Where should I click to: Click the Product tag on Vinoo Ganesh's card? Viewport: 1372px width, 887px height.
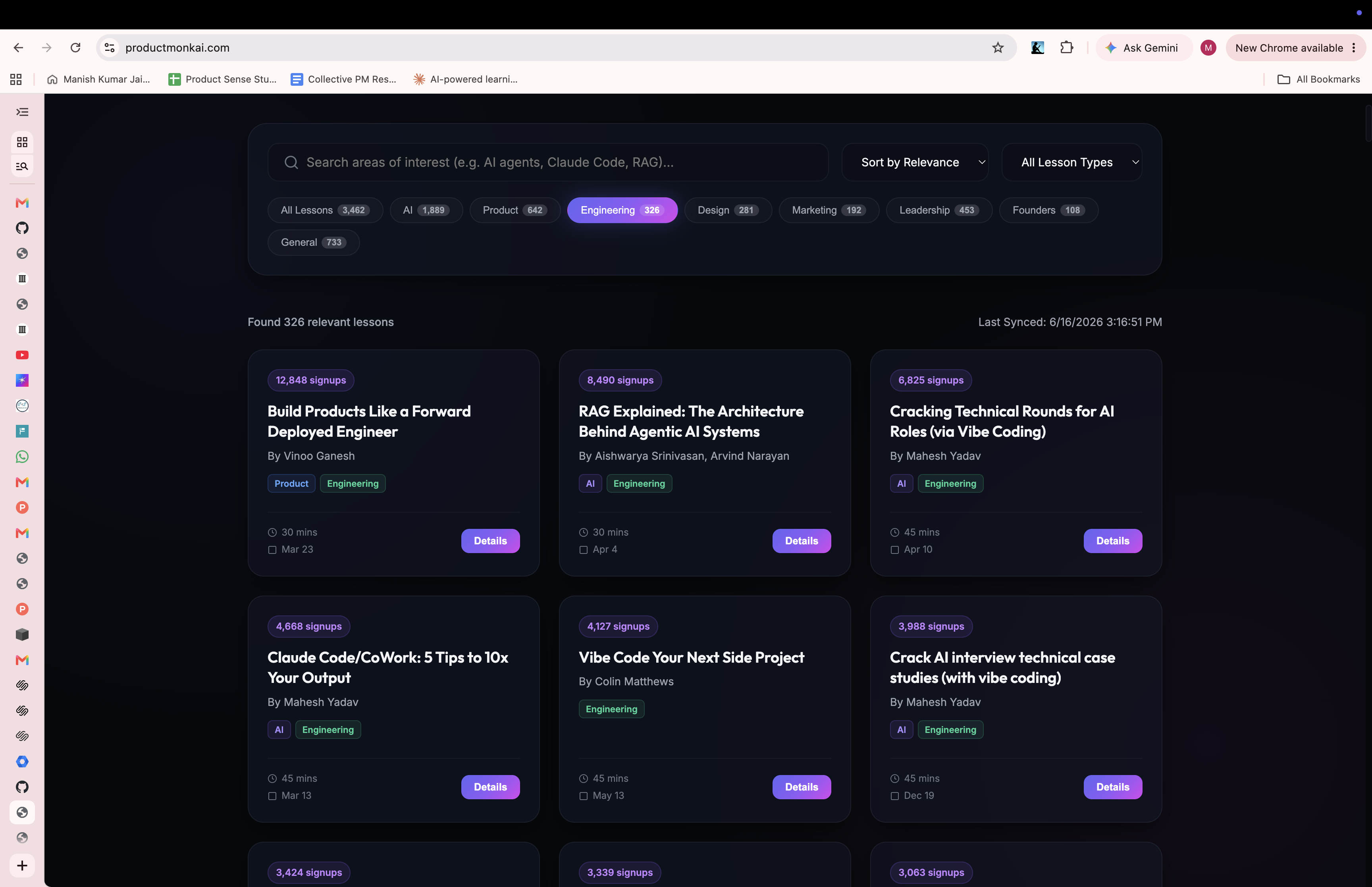[291, 483]
